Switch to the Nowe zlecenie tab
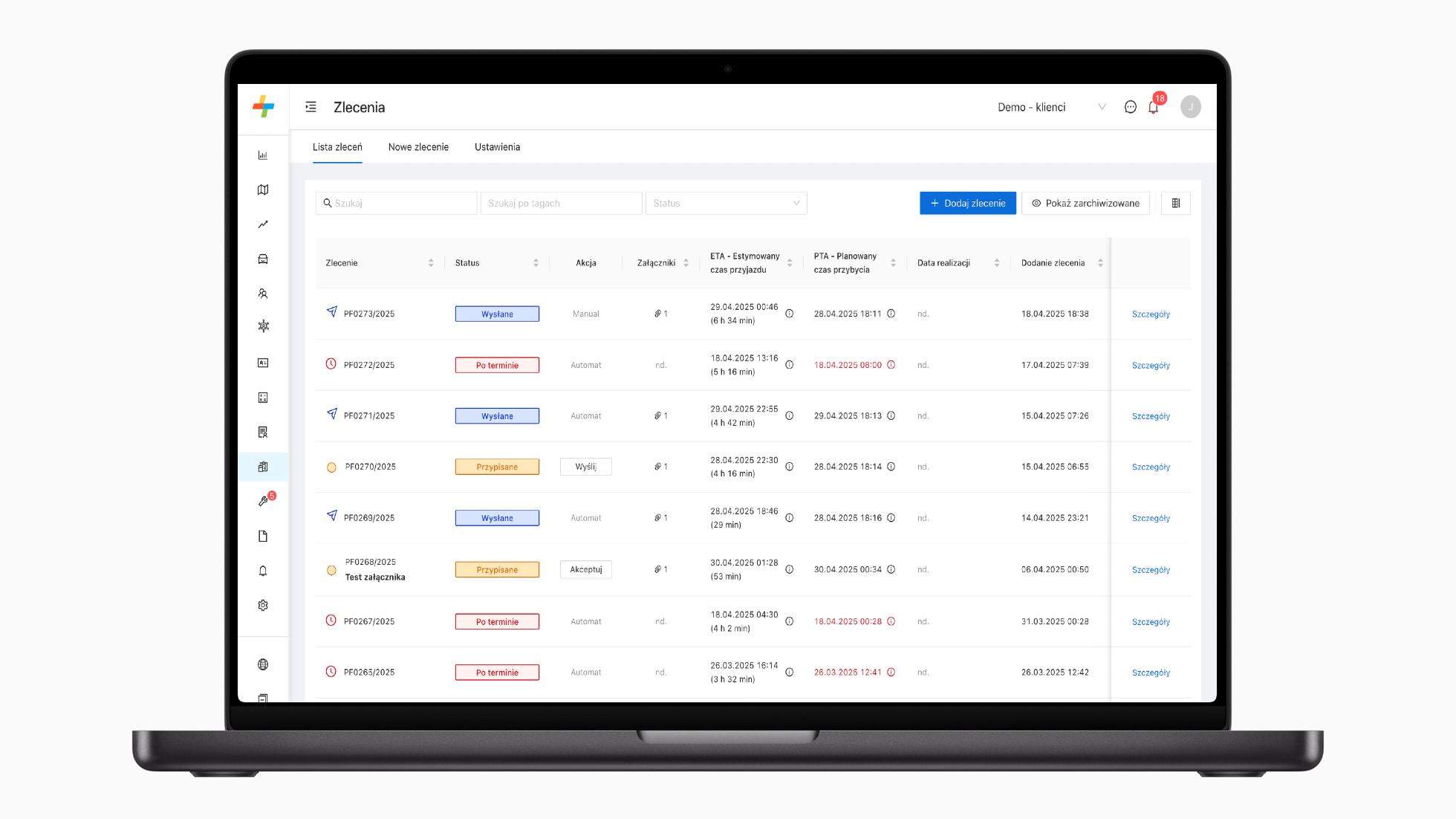Image resolution: width=1456 pixels, height=819 pixels. click(x=418, y=147)
